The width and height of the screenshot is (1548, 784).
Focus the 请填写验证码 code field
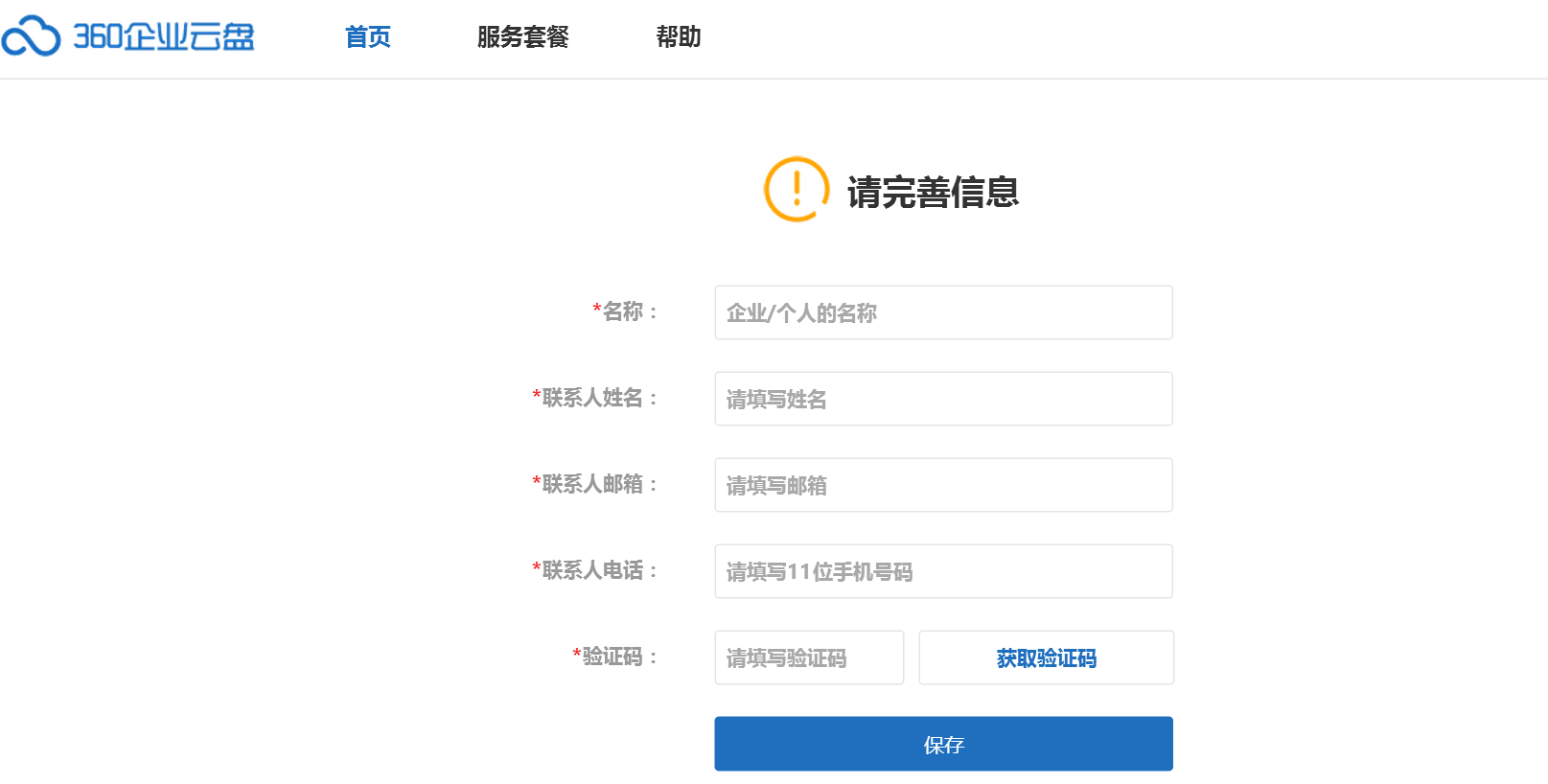coord(809,657)
